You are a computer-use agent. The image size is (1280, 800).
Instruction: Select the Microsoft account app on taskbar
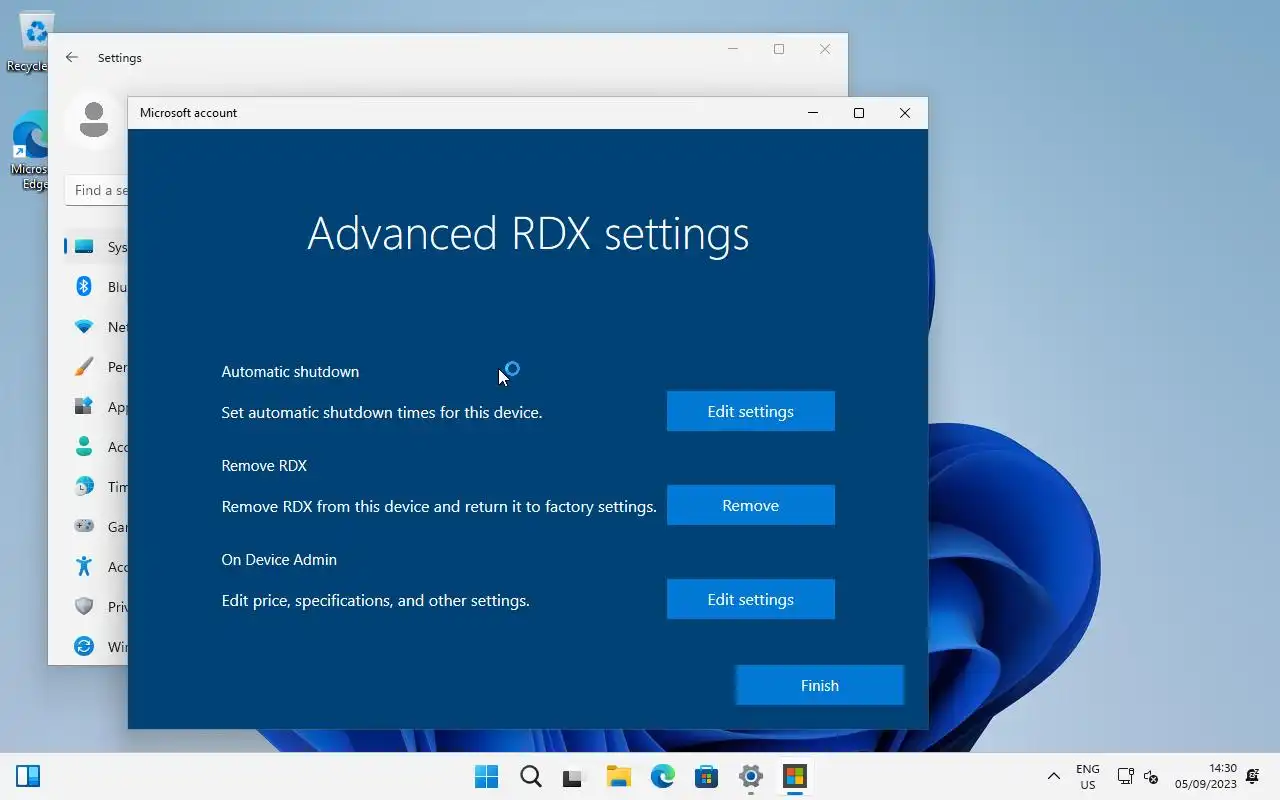pos(795,777)
